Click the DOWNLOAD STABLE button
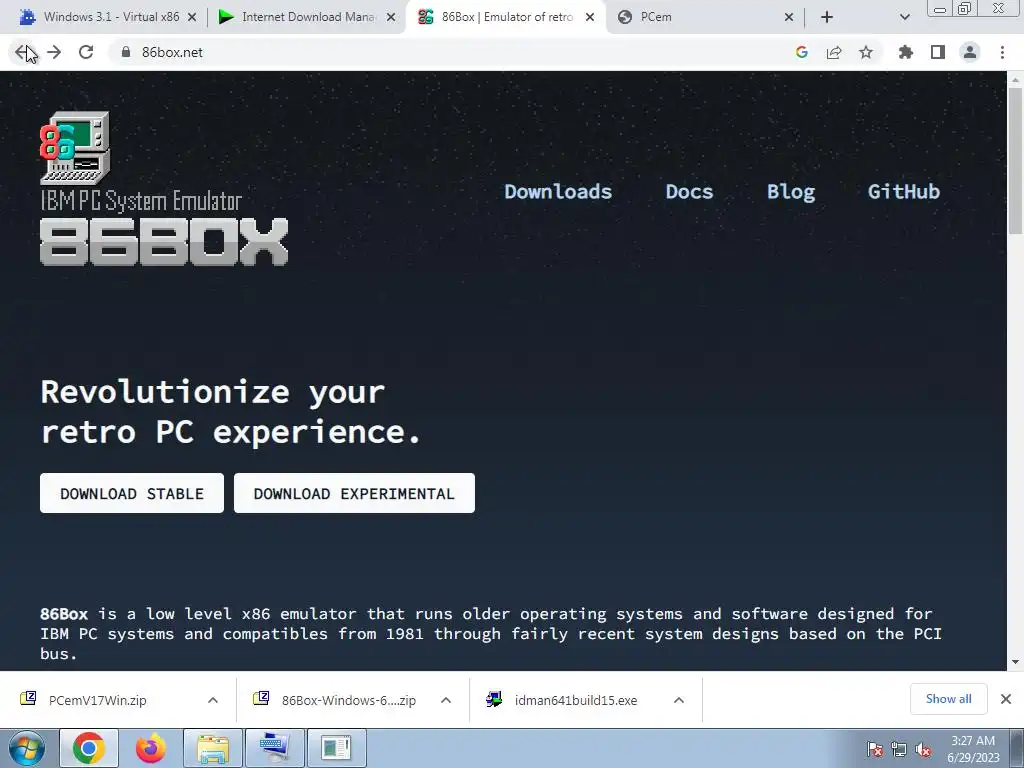This screenshot has width=1024, height=768. (132, 493)
